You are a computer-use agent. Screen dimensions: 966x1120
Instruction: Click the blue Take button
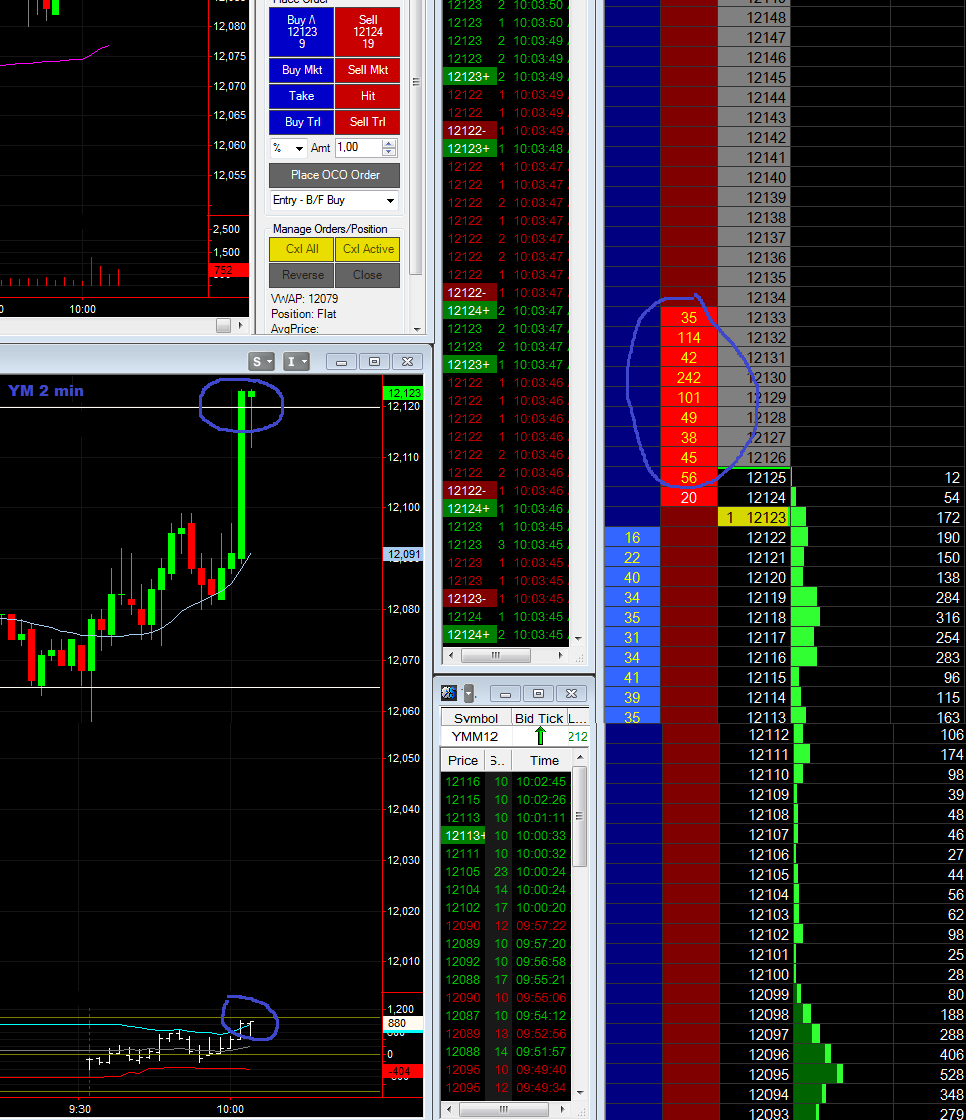point(302,96)
